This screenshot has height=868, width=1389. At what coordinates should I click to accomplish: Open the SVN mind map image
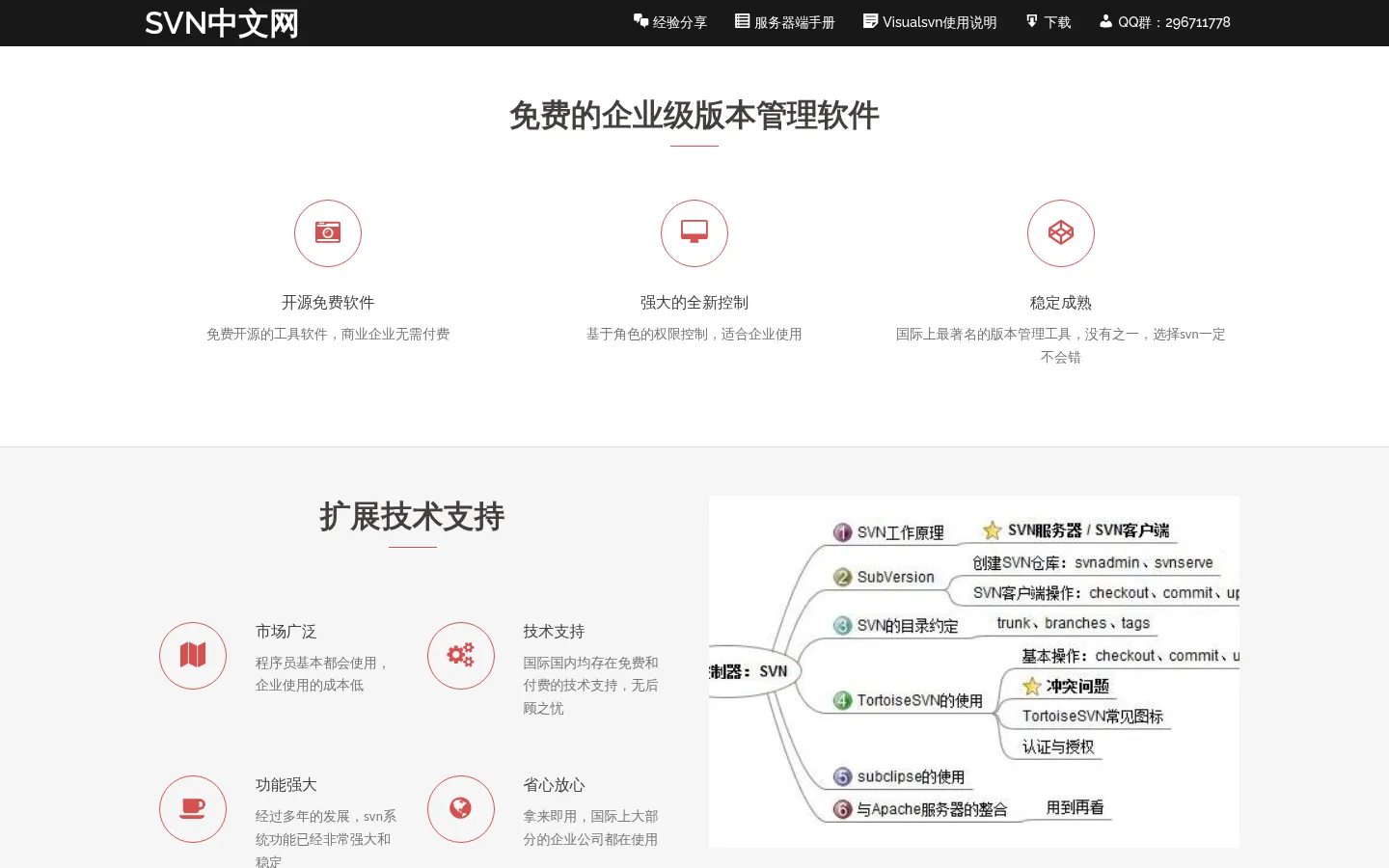pos(974,672)
